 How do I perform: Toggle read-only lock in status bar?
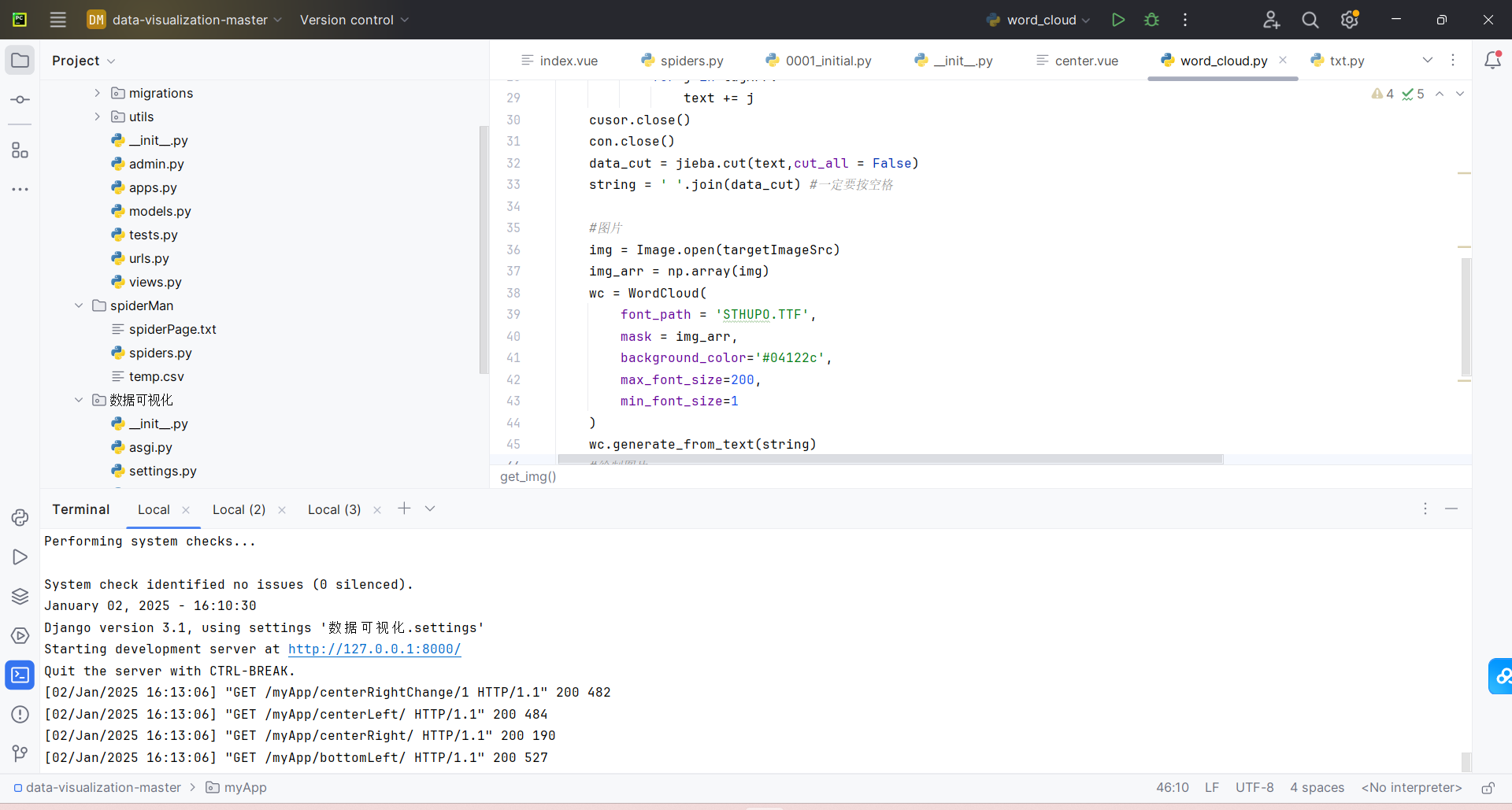click(1488, 788)
